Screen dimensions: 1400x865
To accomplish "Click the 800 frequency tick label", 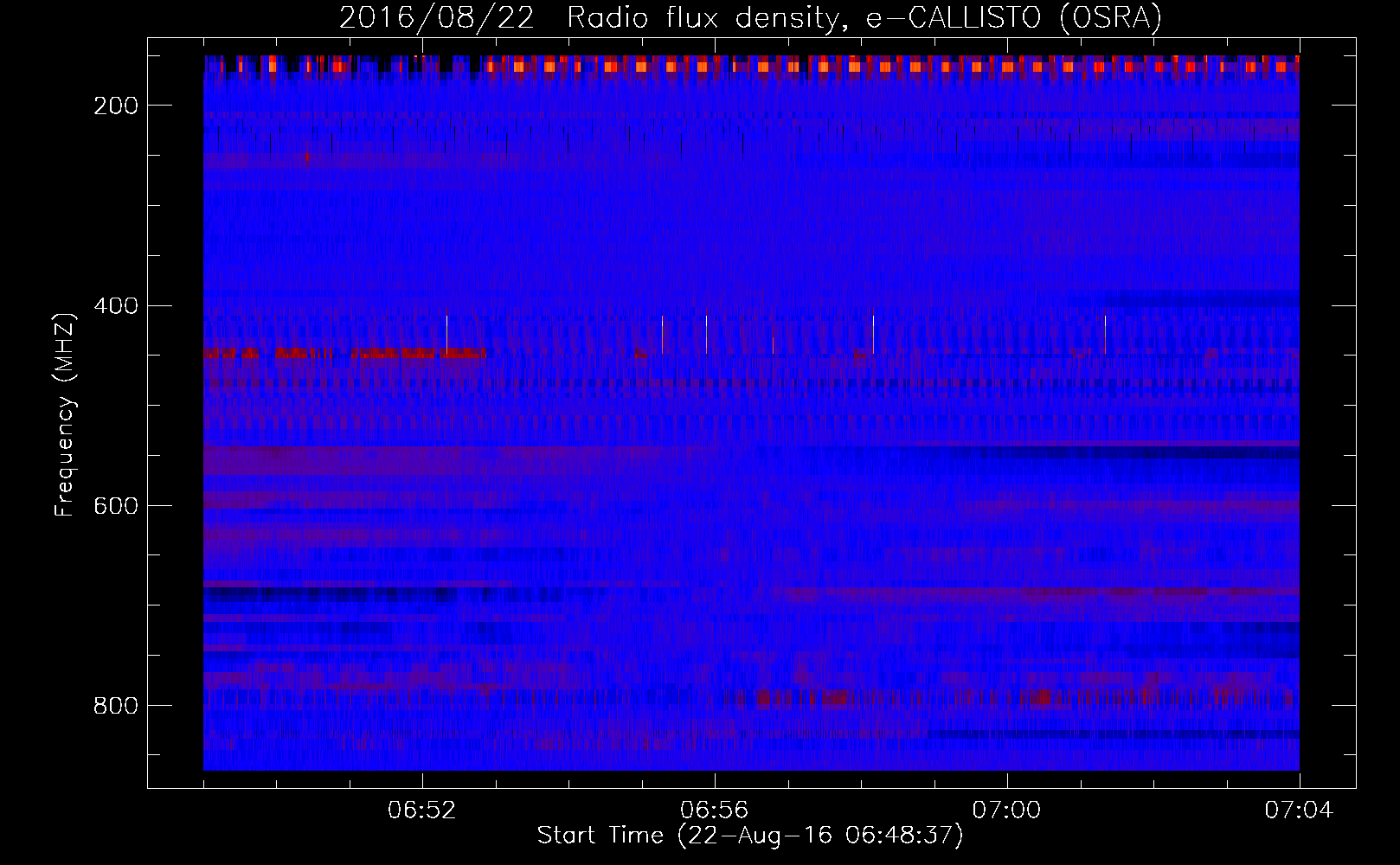I will pyautogui.click(x=116, y=706).
